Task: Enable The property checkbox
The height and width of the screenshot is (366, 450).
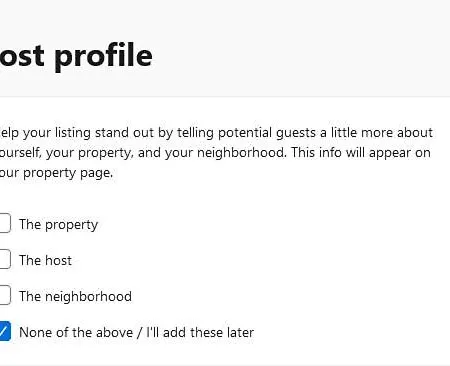Action: click(5, 223)
